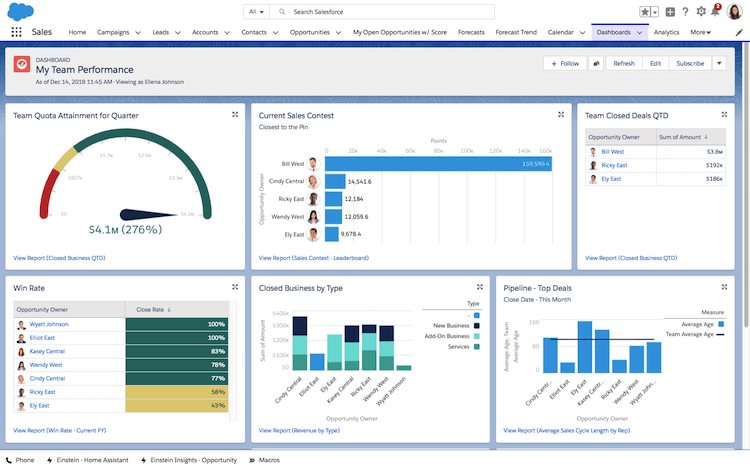Open View Report (Sales Contest - Leaderboard) link
The width and height of the screenshot is (750, 469).
[313, 258]
